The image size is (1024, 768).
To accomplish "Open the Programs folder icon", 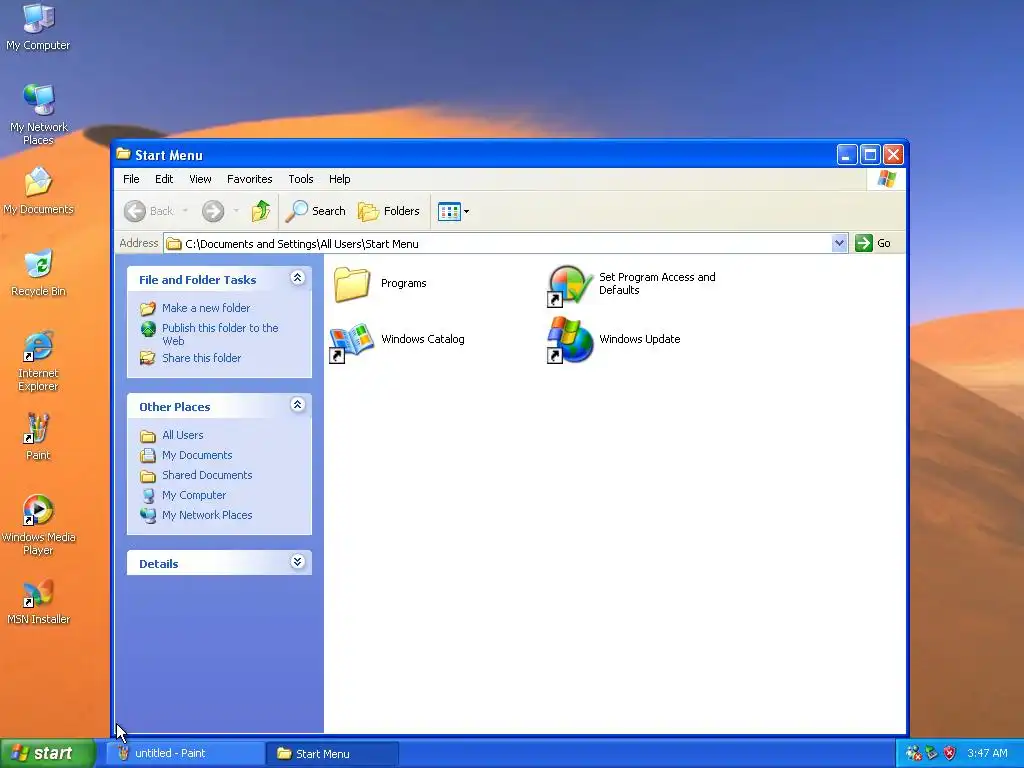I will click(x=352, y=284).
